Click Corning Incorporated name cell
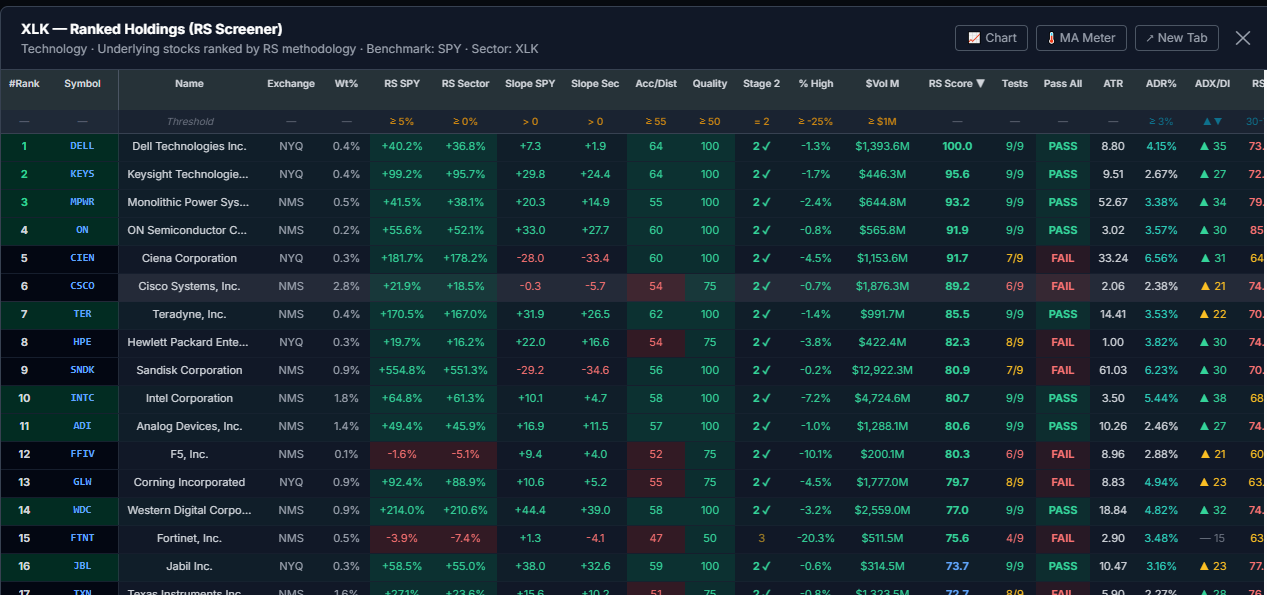The image size is (1267, 595). (189, 482)
